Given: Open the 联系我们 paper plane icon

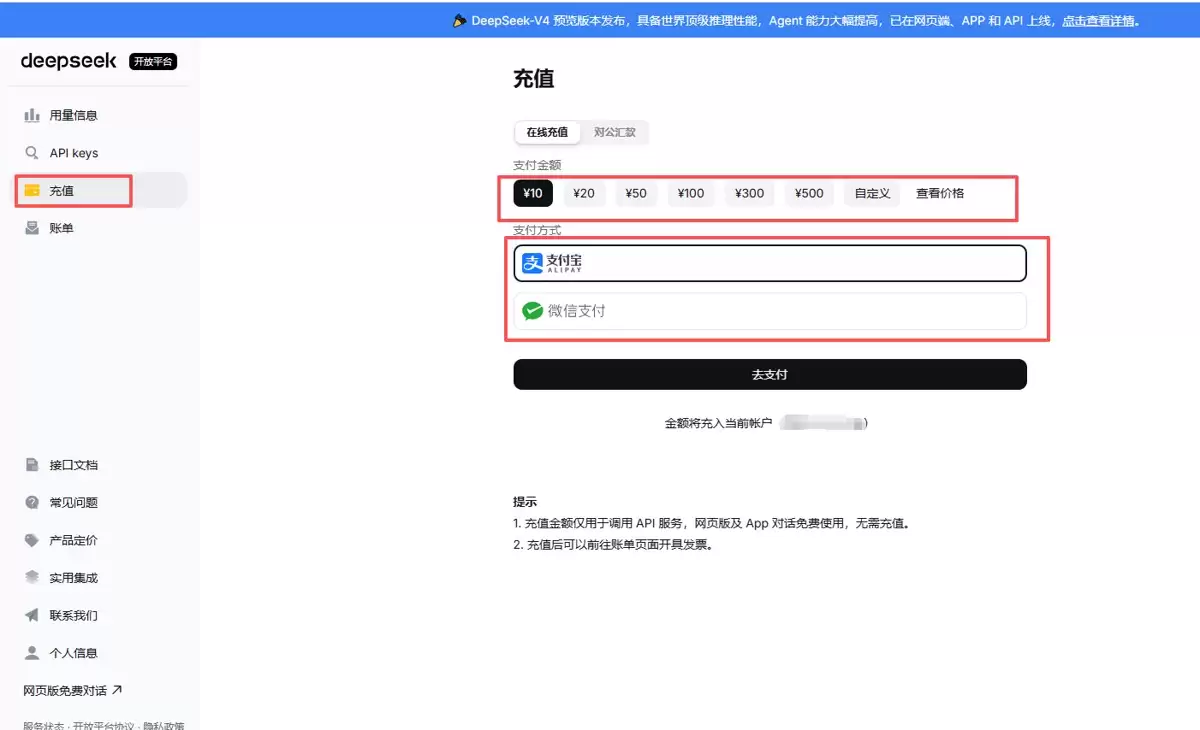Looking at the screenshot, I should [32, 615].
